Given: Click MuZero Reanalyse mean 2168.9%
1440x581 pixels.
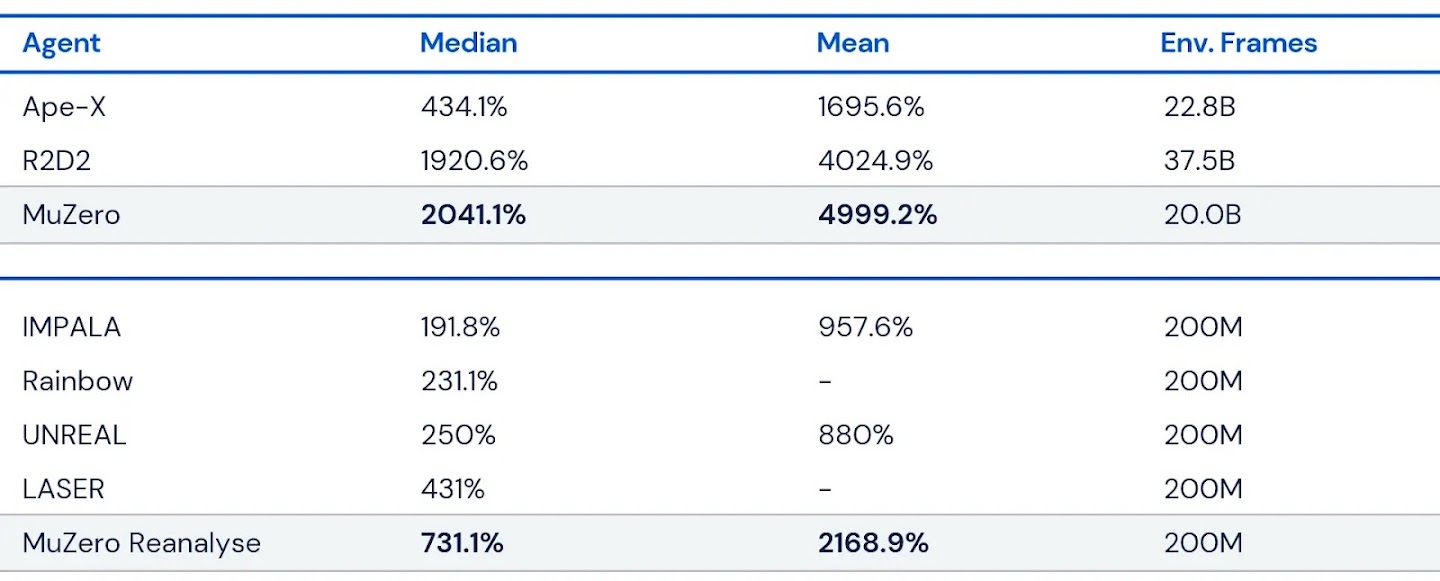Looking at the screenshot, I should 872,543.
